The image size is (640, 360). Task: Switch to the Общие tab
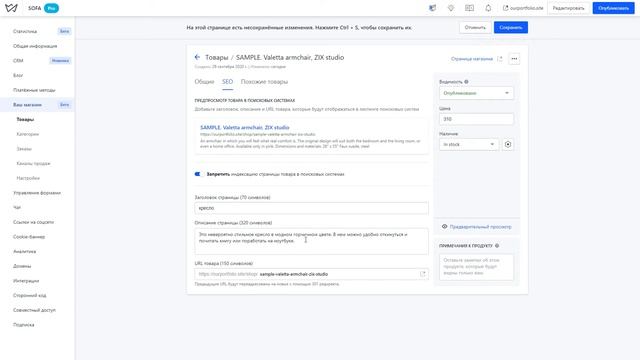click(204, 82)
